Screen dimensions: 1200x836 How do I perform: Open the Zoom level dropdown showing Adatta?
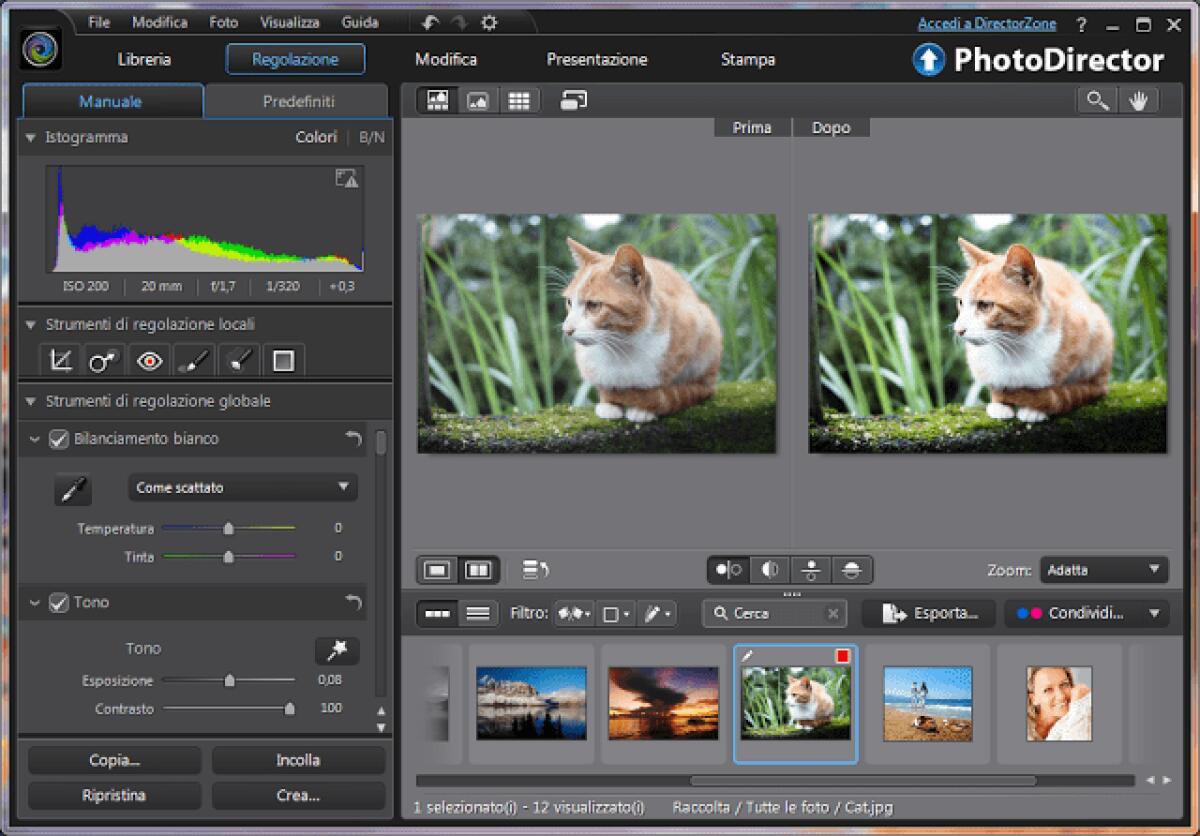[1103, 569]
